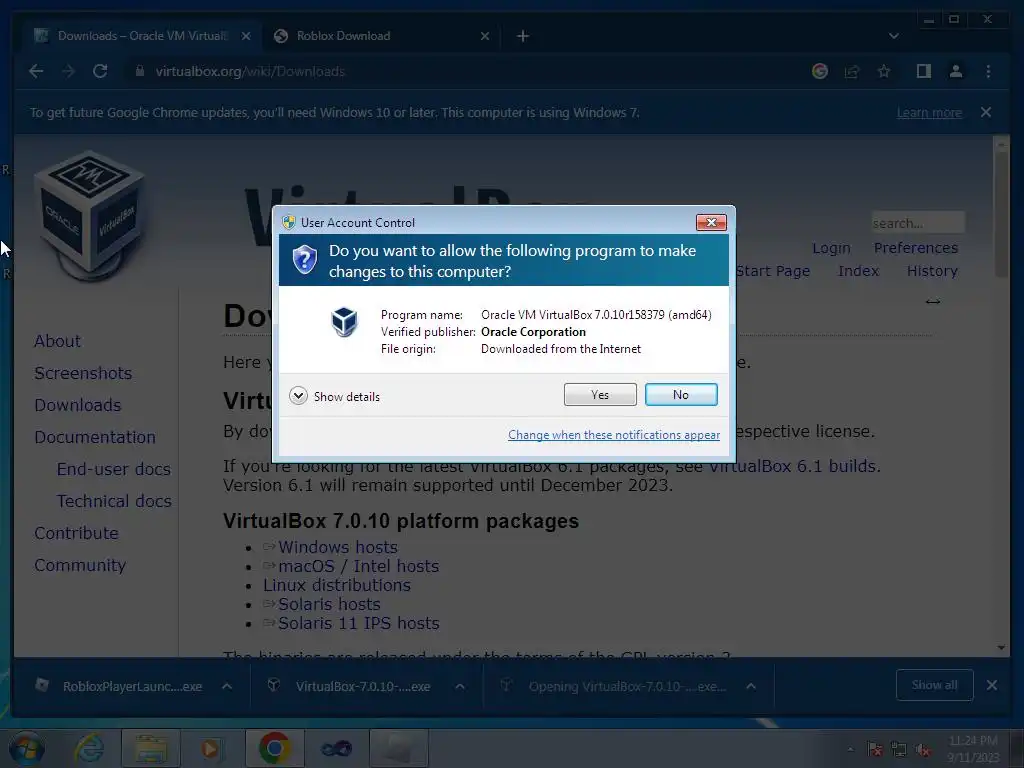Viewport: 1024px width, 768px height.
Task: Open the Index menu item
Action: point(858,271)
